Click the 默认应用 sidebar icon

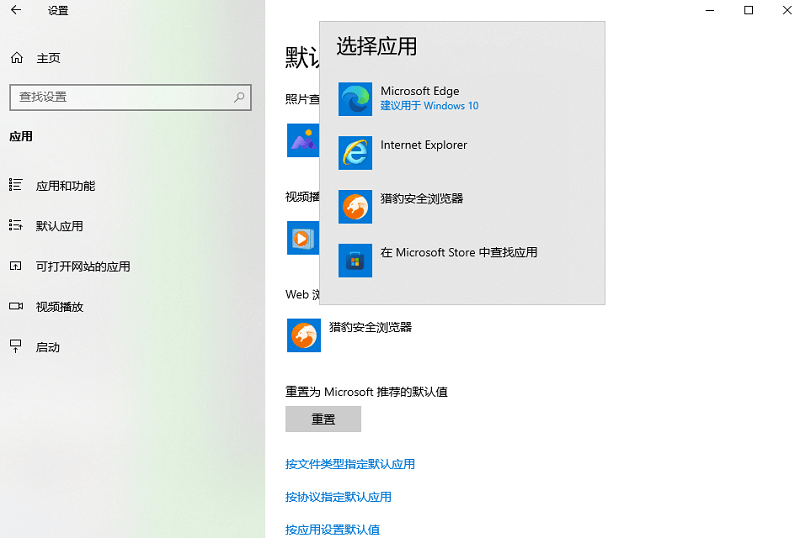pos(16,225)
